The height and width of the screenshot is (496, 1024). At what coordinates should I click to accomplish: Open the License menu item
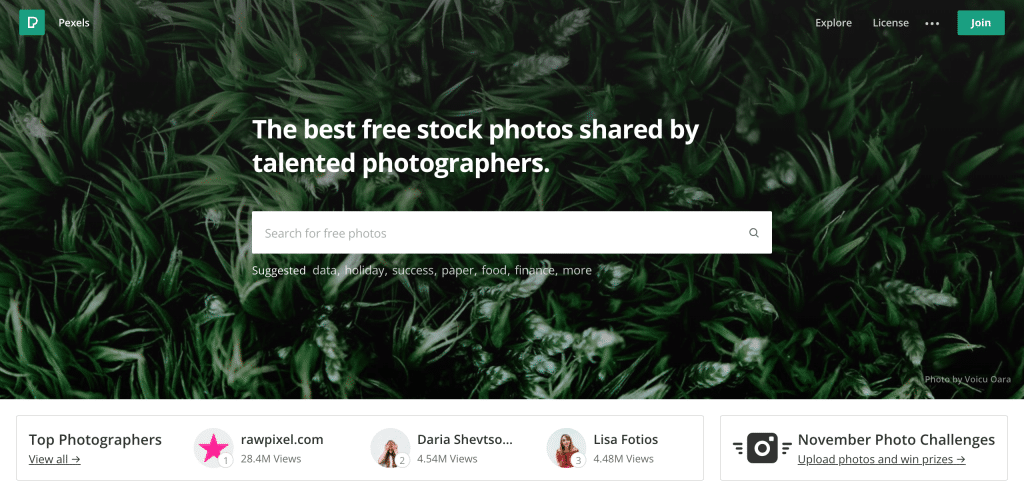(x=891, y=23)
